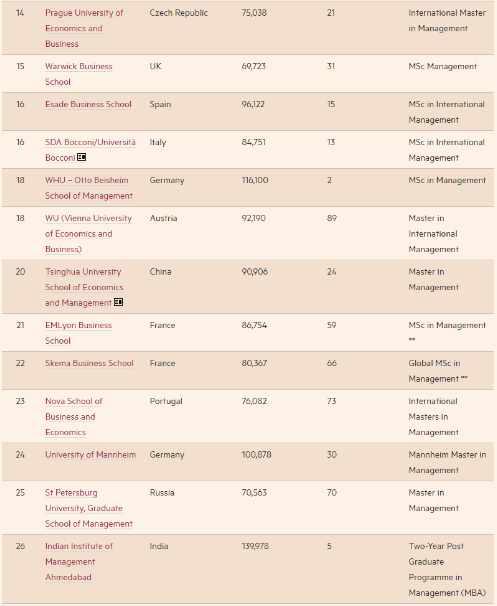The image size is (497, 606).
Task: Click the Mannheim Master in Management text
Action: 447,462
